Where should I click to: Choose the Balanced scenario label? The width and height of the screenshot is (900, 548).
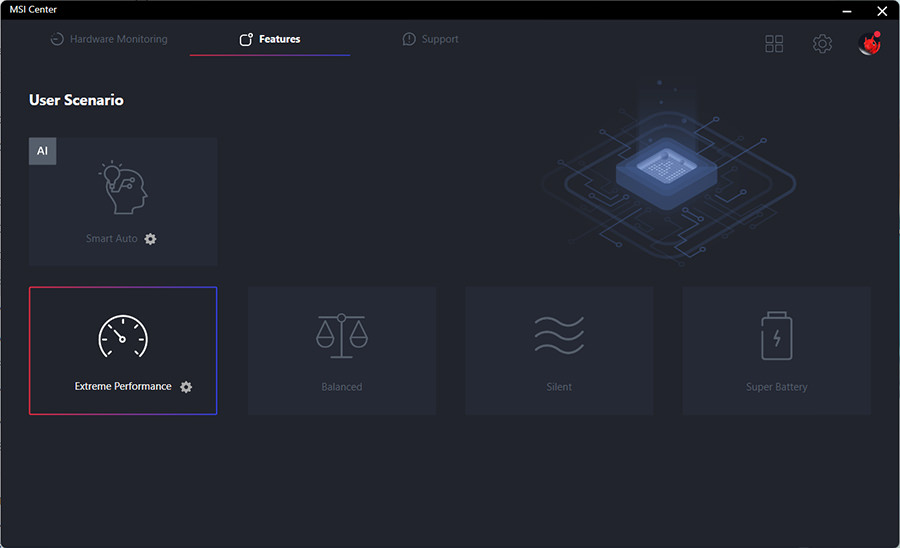[x=342, y=387]
